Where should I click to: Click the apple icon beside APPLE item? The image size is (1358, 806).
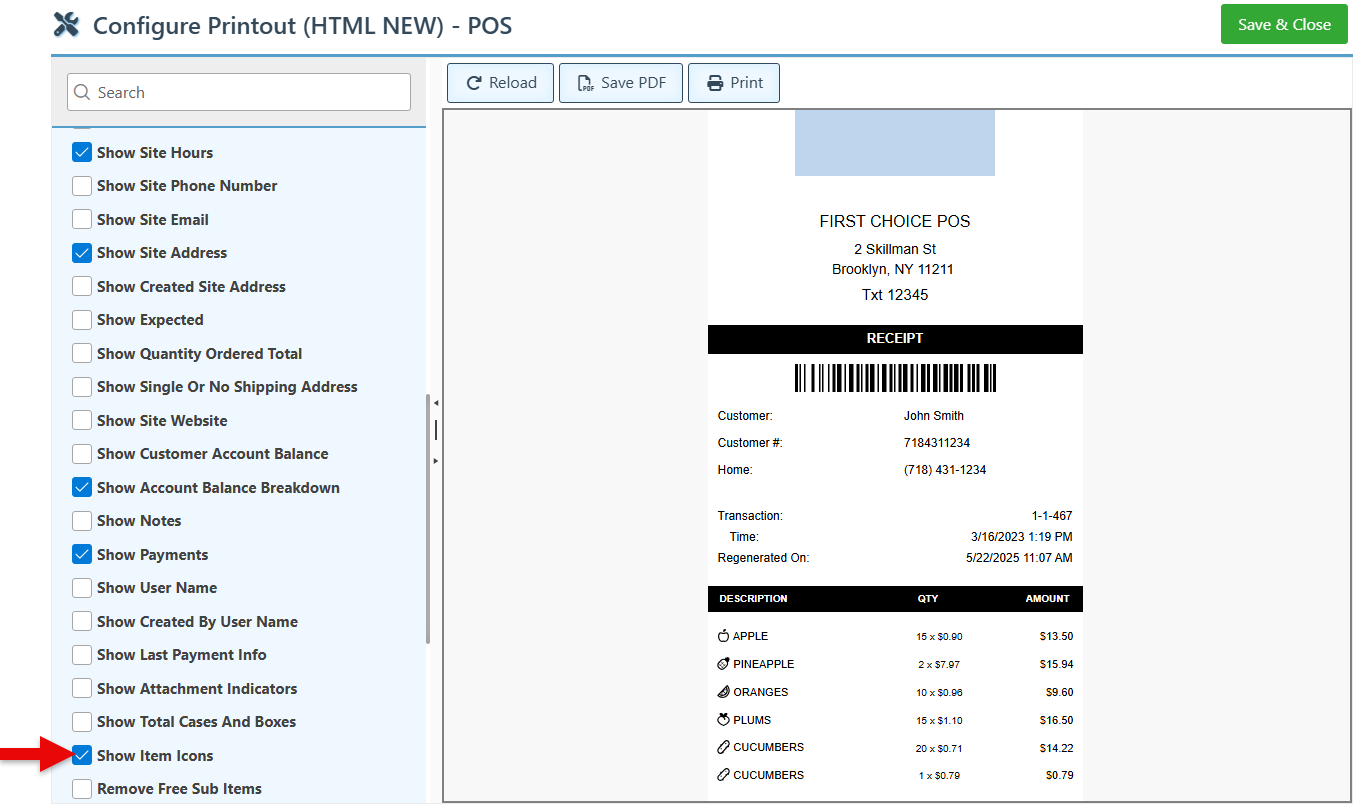(724, 636)
